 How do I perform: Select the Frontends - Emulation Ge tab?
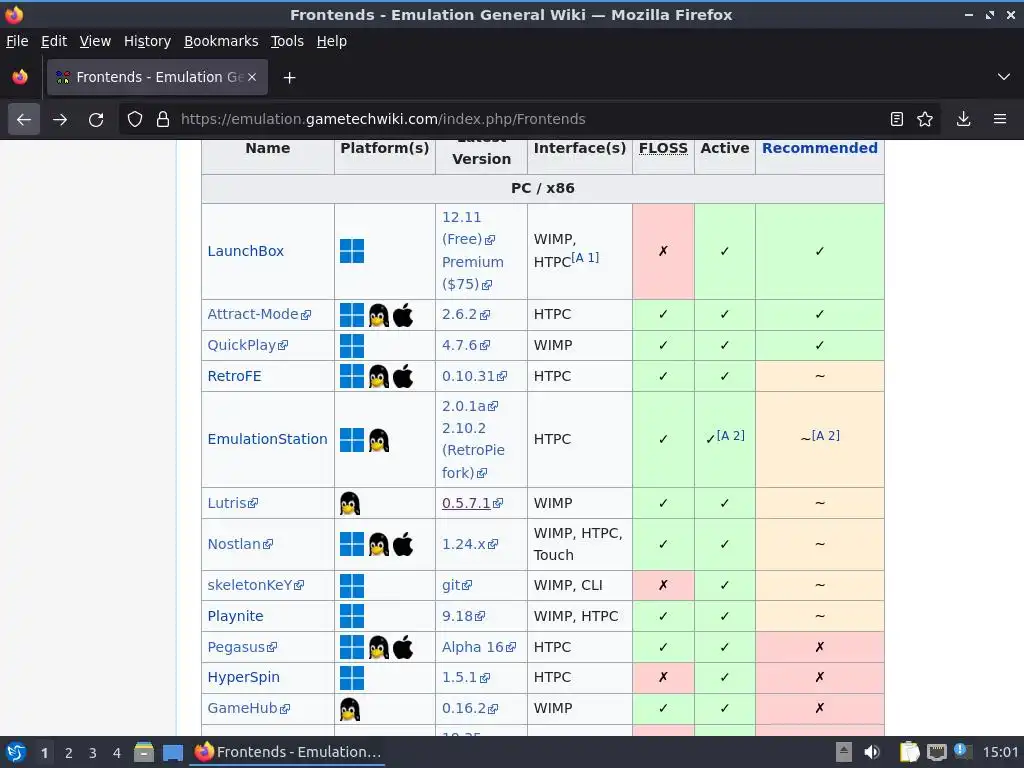tap(157, 77)
